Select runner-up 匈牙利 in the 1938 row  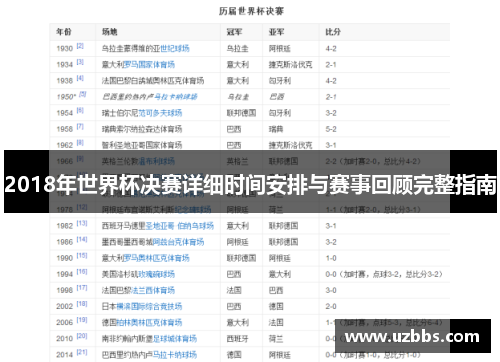280,81
